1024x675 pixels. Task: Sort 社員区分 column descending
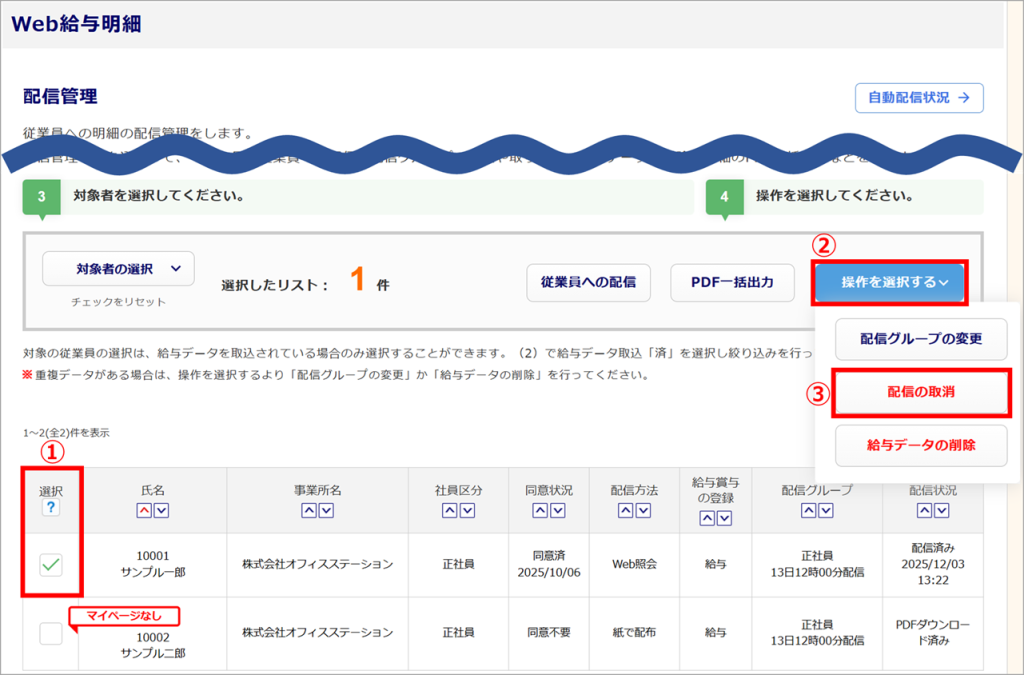coord(467,511)
